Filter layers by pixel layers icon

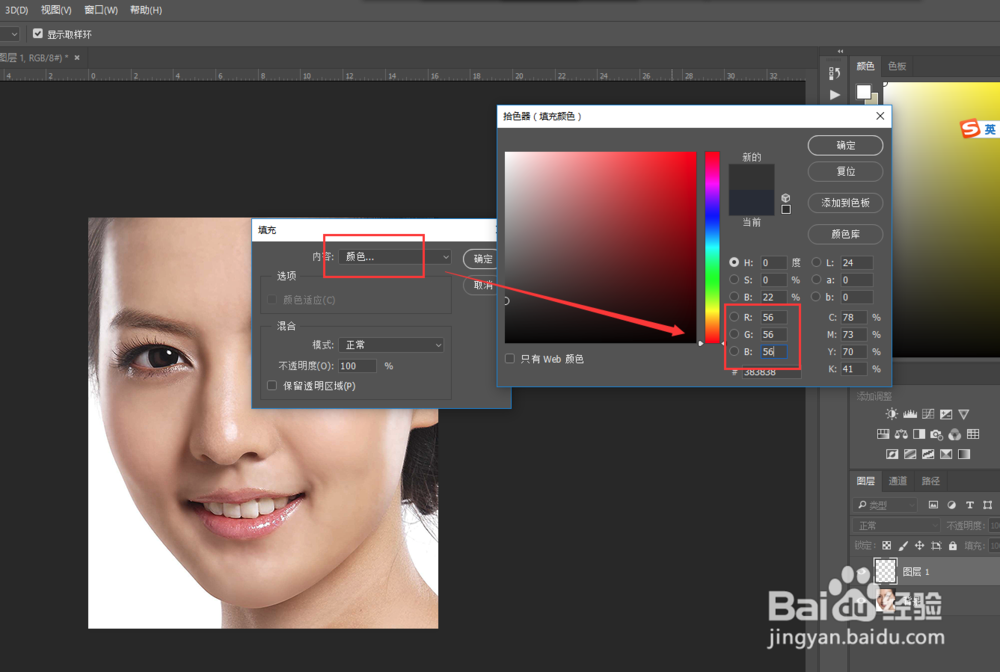tap(933, 505)
